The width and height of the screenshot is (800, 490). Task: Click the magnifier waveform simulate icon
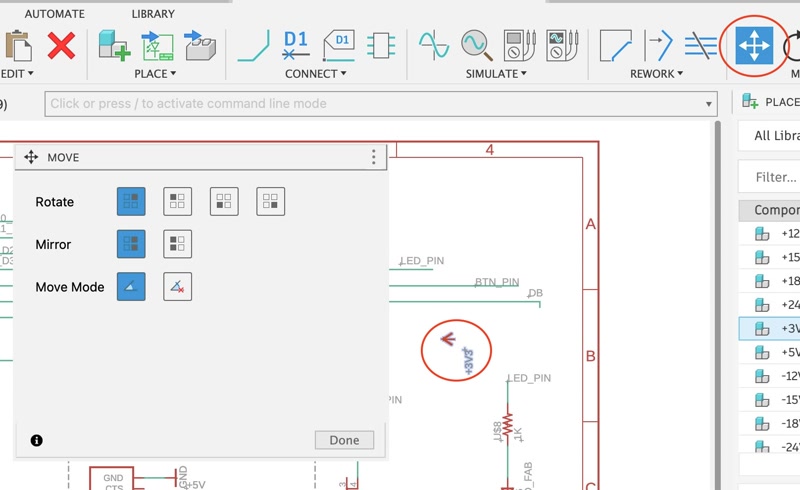pyautogui.click(x=477, y=45)
